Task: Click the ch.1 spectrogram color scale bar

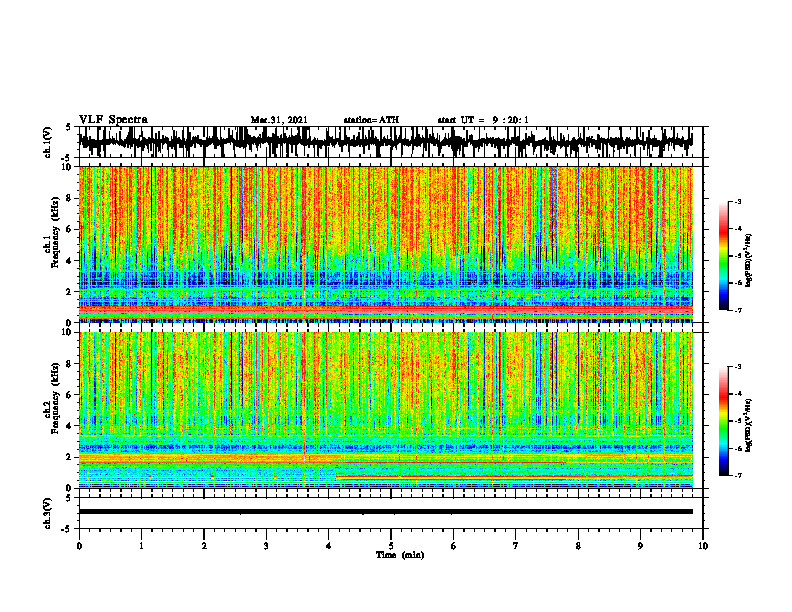Action: 723,256
